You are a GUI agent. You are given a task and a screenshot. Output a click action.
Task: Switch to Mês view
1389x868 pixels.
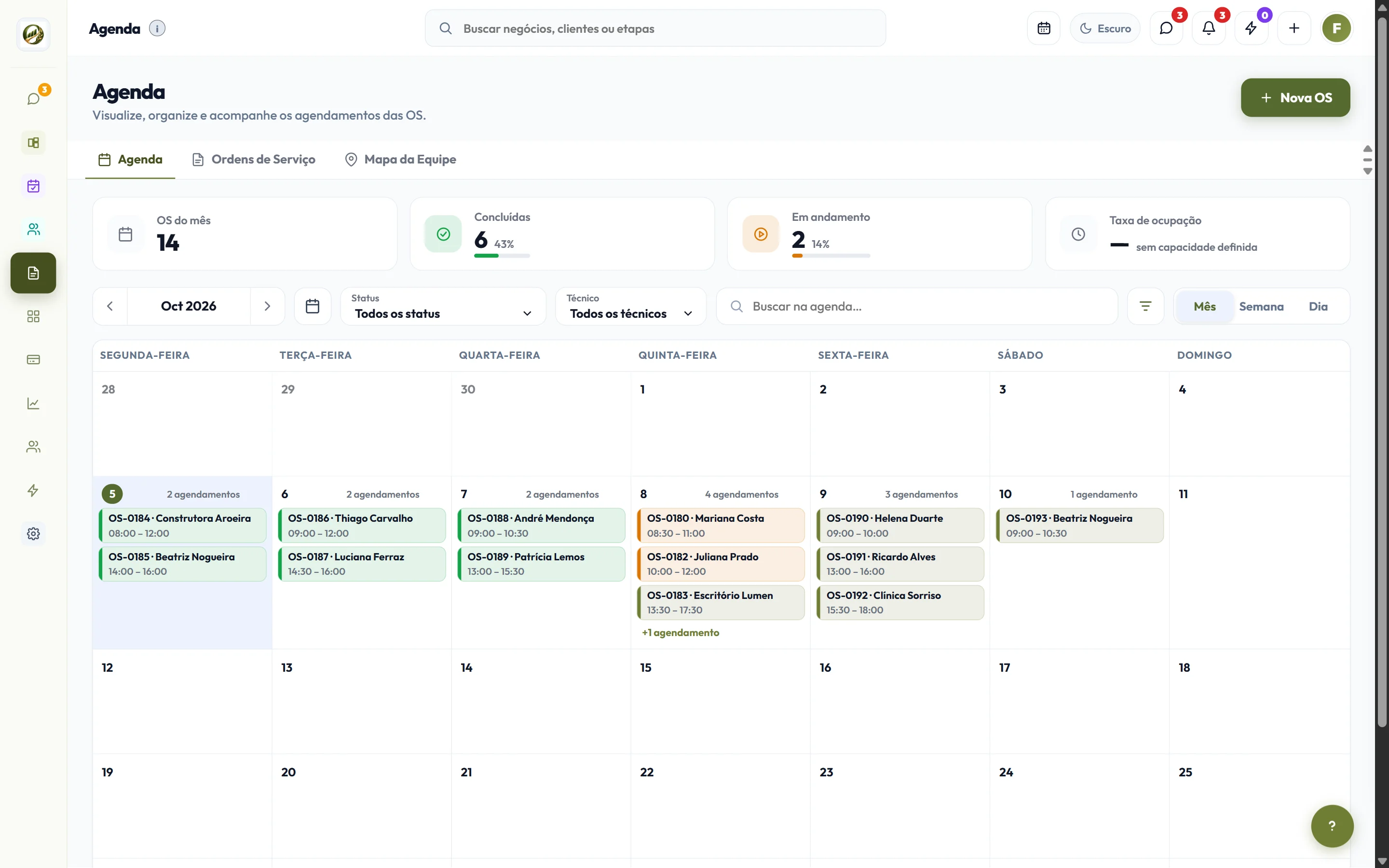click(1204, 307)
